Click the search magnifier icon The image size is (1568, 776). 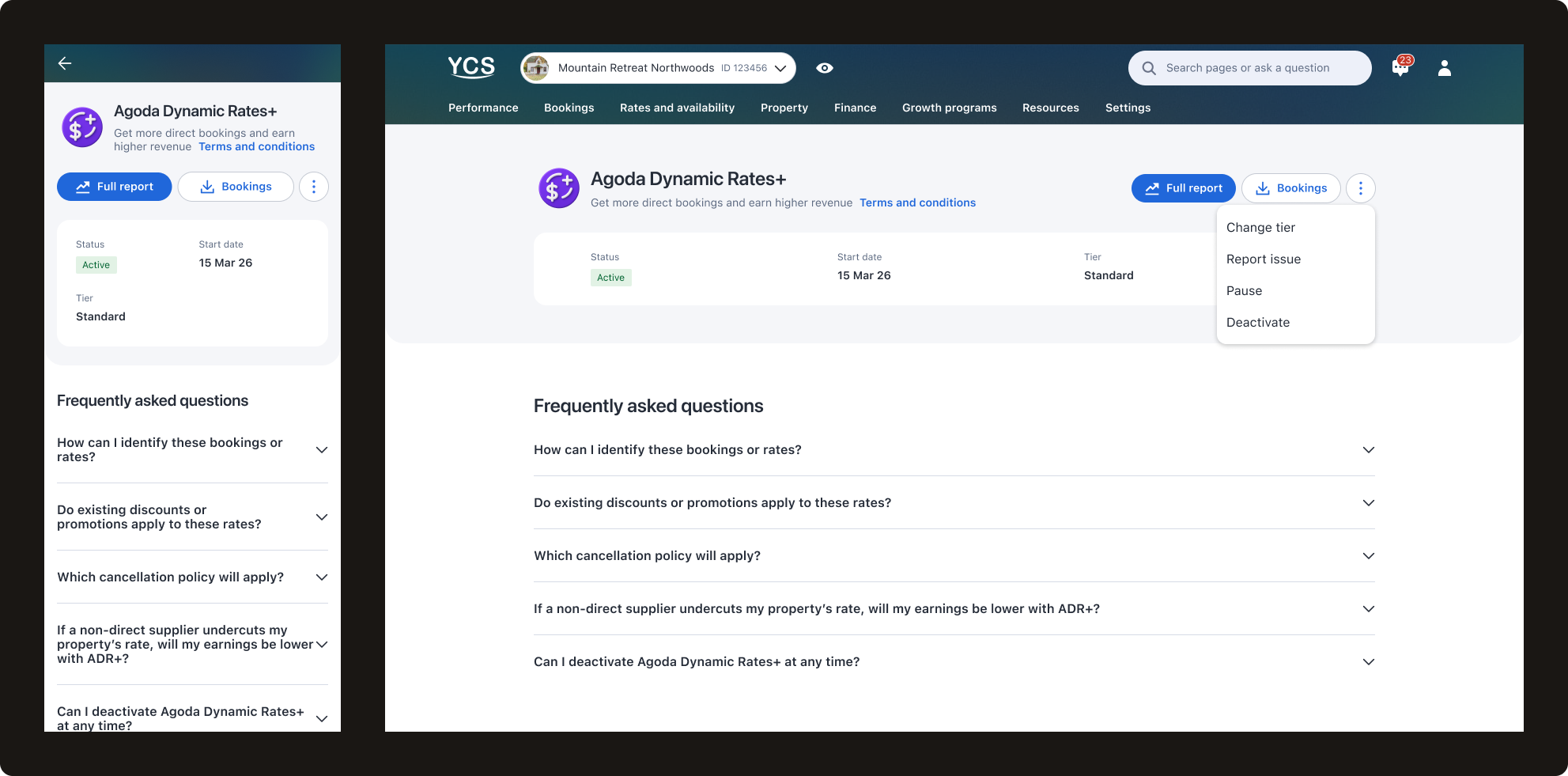coord(1149,68)
